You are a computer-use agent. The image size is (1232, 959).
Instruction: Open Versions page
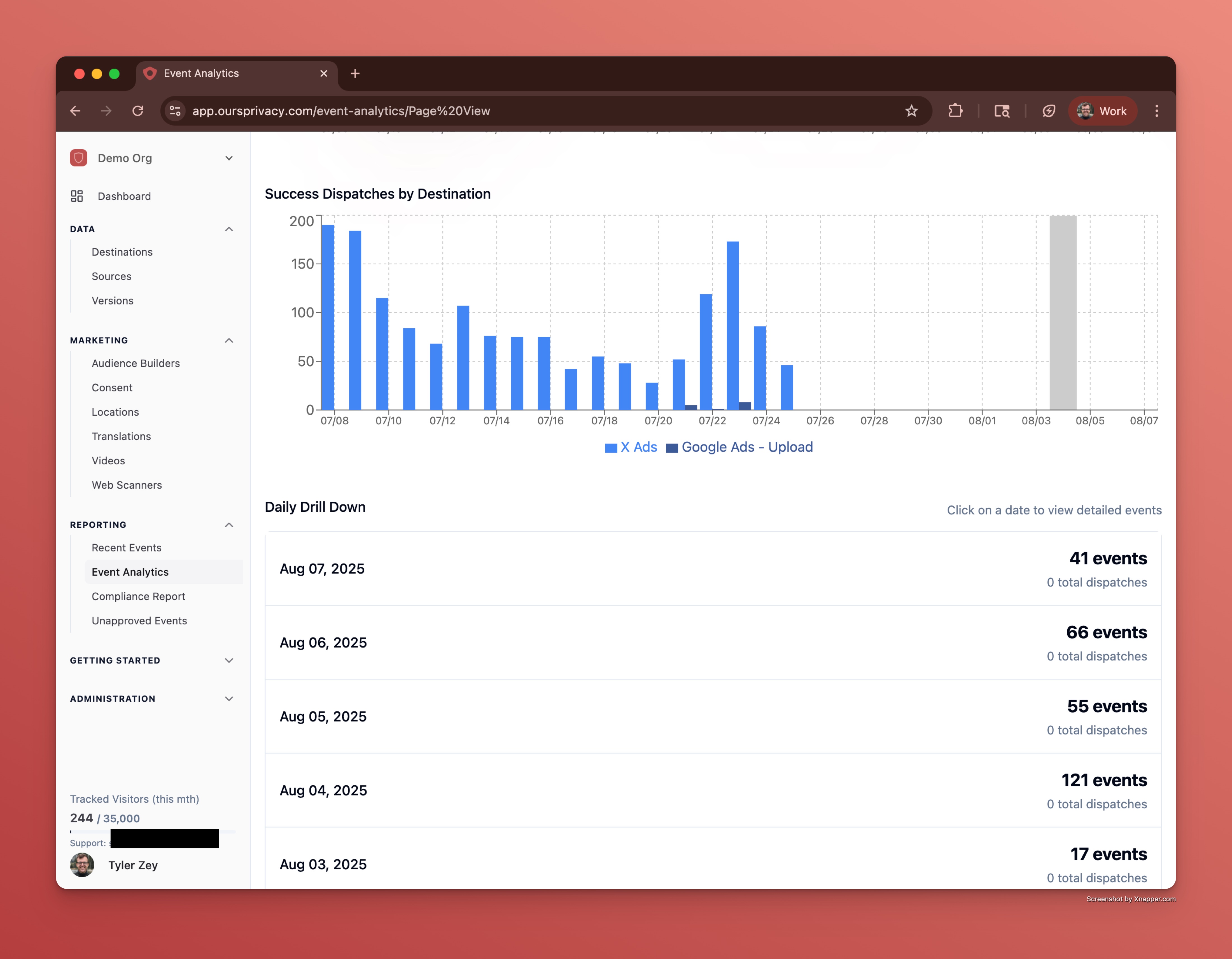113,300
